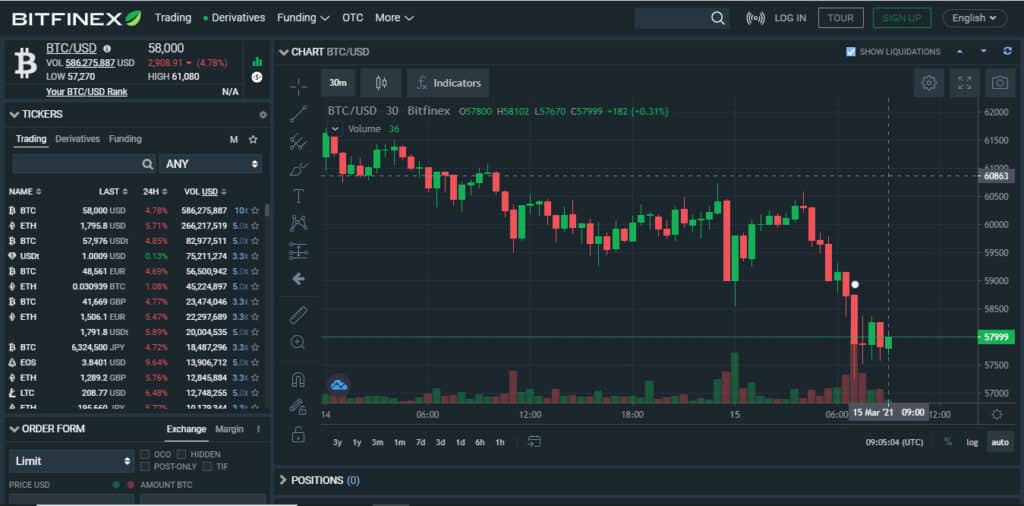This screenshot has height=506, width=1024.
Task: Switch chart to fullscreen mode
Action: [x=965, y=83]
